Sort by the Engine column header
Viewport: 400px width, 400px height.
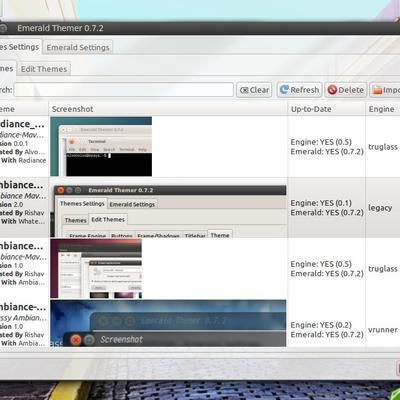[x=383, y=109]
